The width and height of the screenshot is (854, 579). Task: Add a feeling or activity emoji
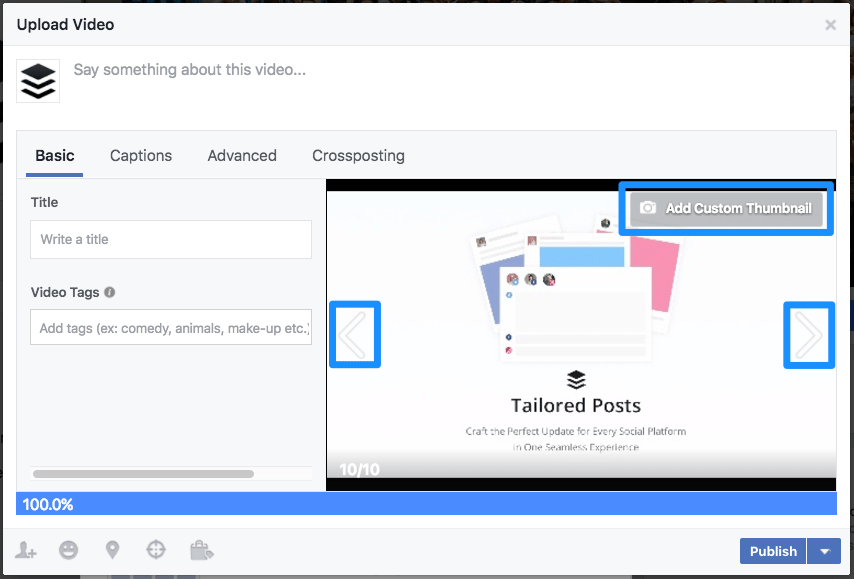coord(68,550)
